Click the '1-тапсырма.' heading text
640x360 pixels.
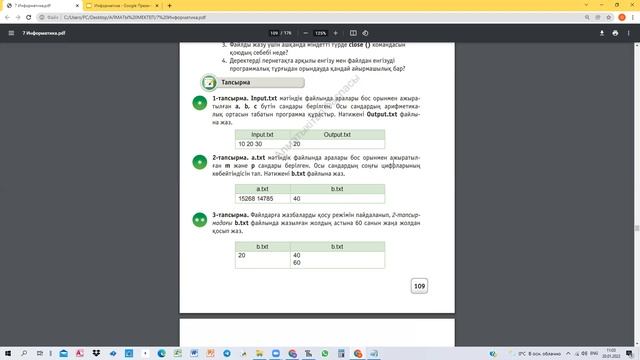pyautogui.click(x=230, y=98)
